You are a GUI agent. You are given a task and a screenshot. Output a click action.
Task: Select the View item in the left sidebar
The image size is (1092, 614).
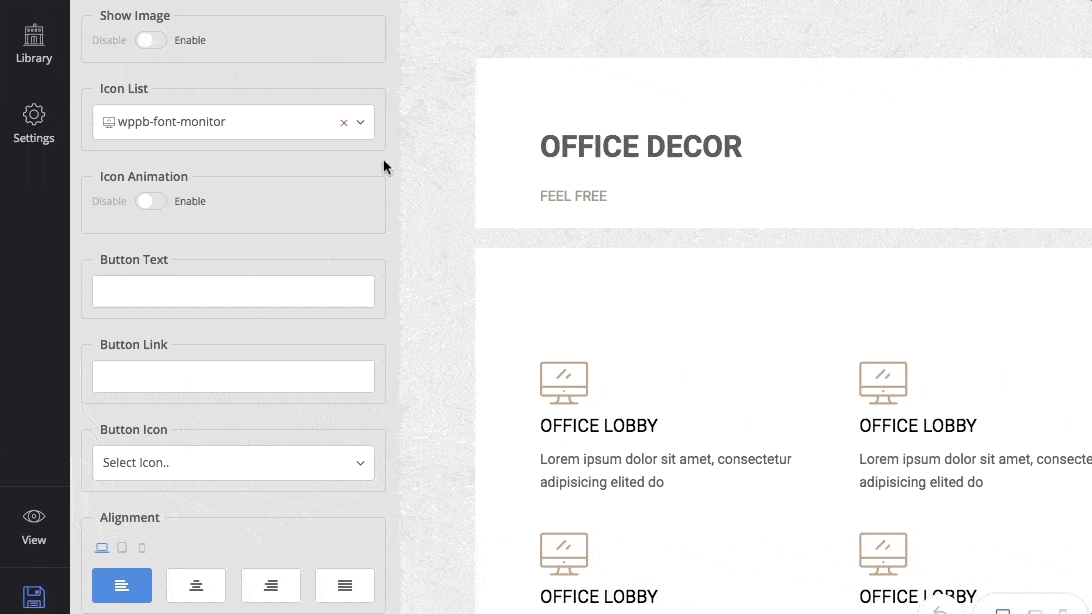click(34, 528)
